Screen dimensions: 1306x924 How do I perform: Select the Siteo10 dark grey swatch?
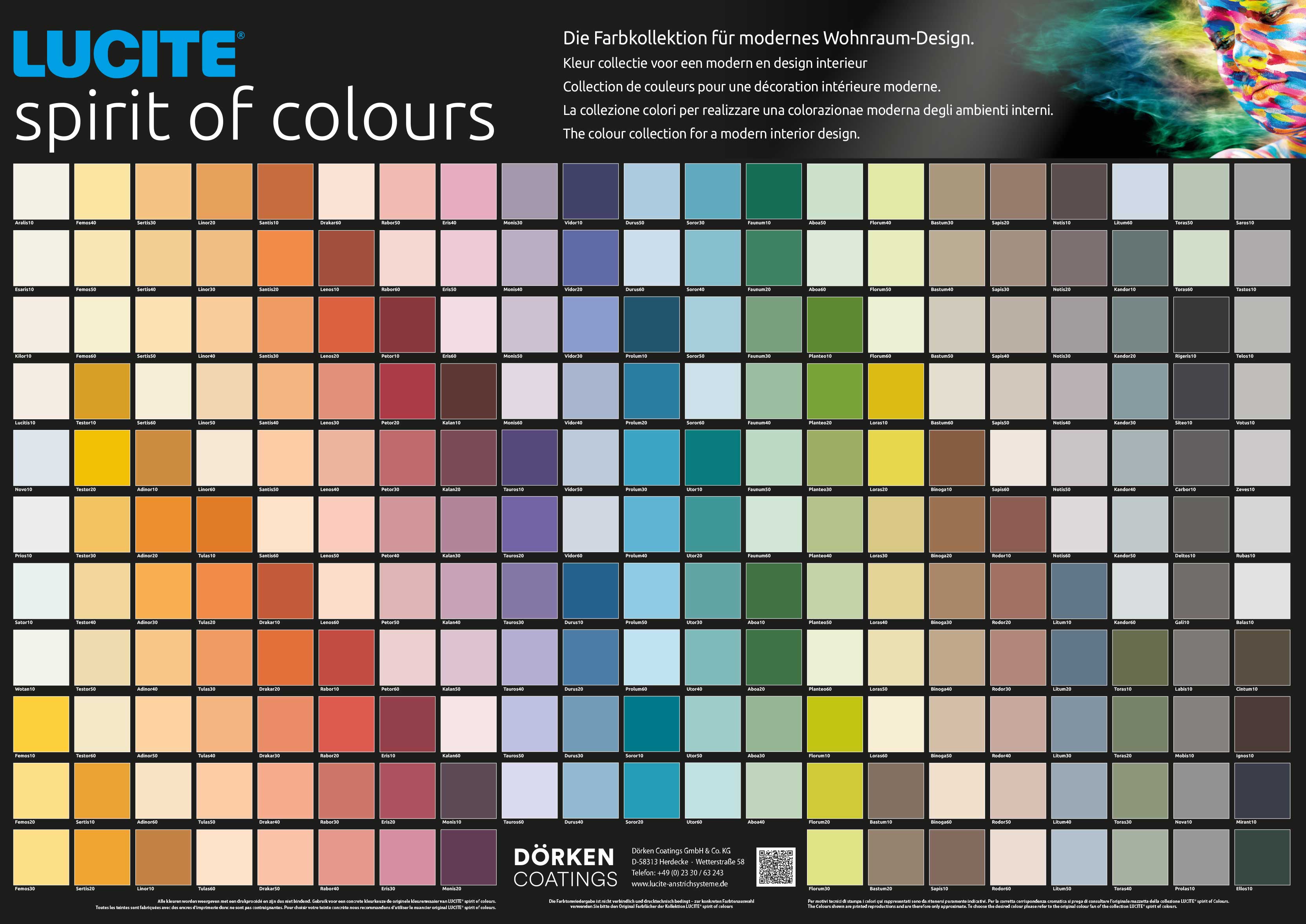(1201, 391)
